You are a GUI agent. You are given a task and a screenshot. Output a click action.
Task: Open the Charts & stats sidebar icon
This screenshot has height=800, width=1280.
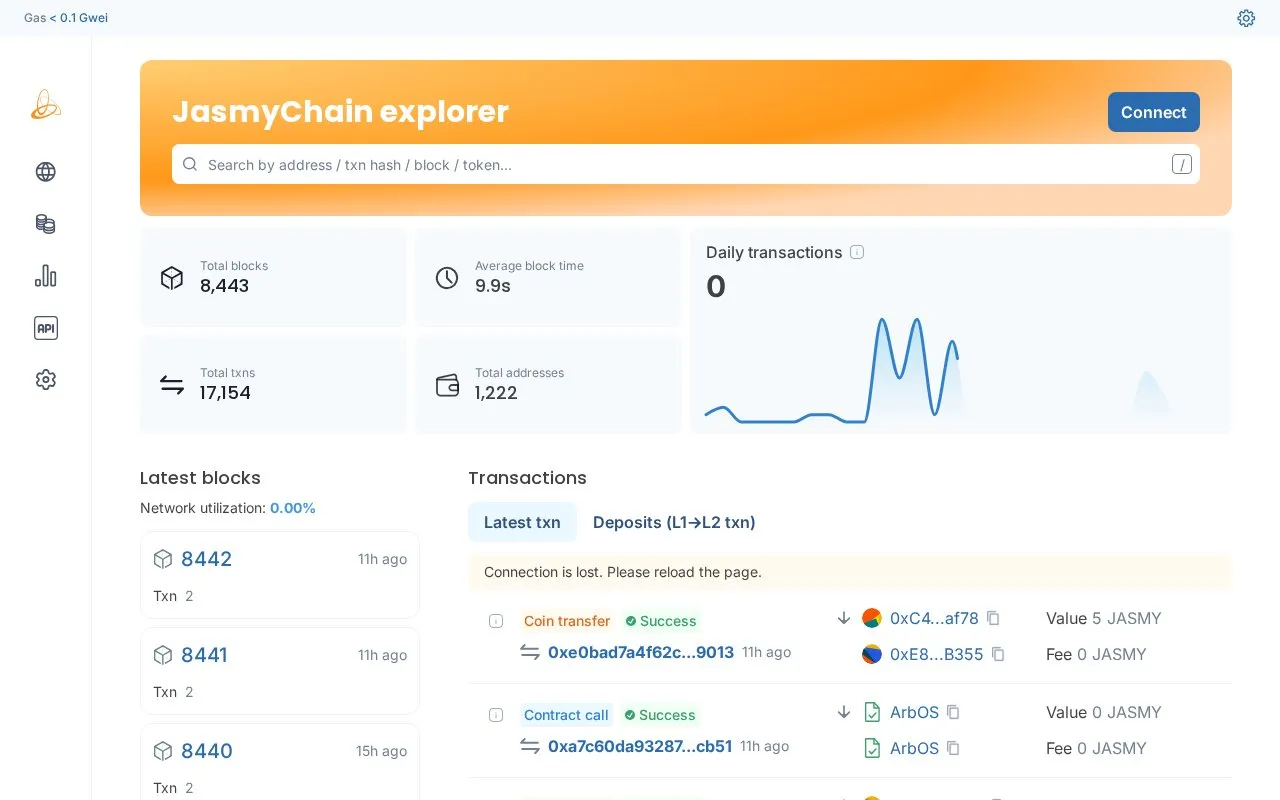[x=46, y=276]
